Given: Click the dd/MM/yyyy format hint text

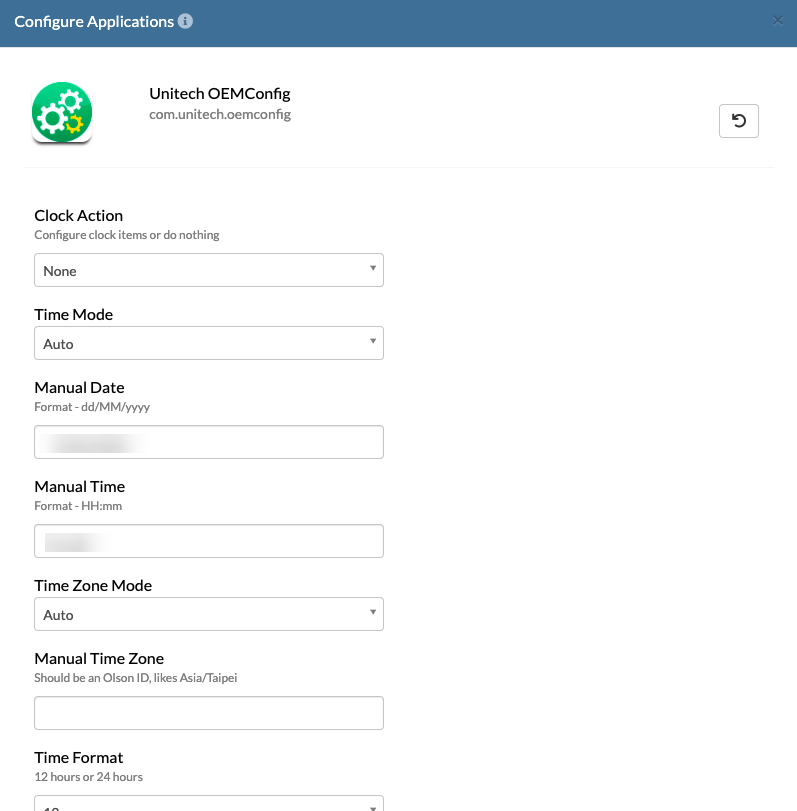Looking at the screenshot, I should point(92,407).
